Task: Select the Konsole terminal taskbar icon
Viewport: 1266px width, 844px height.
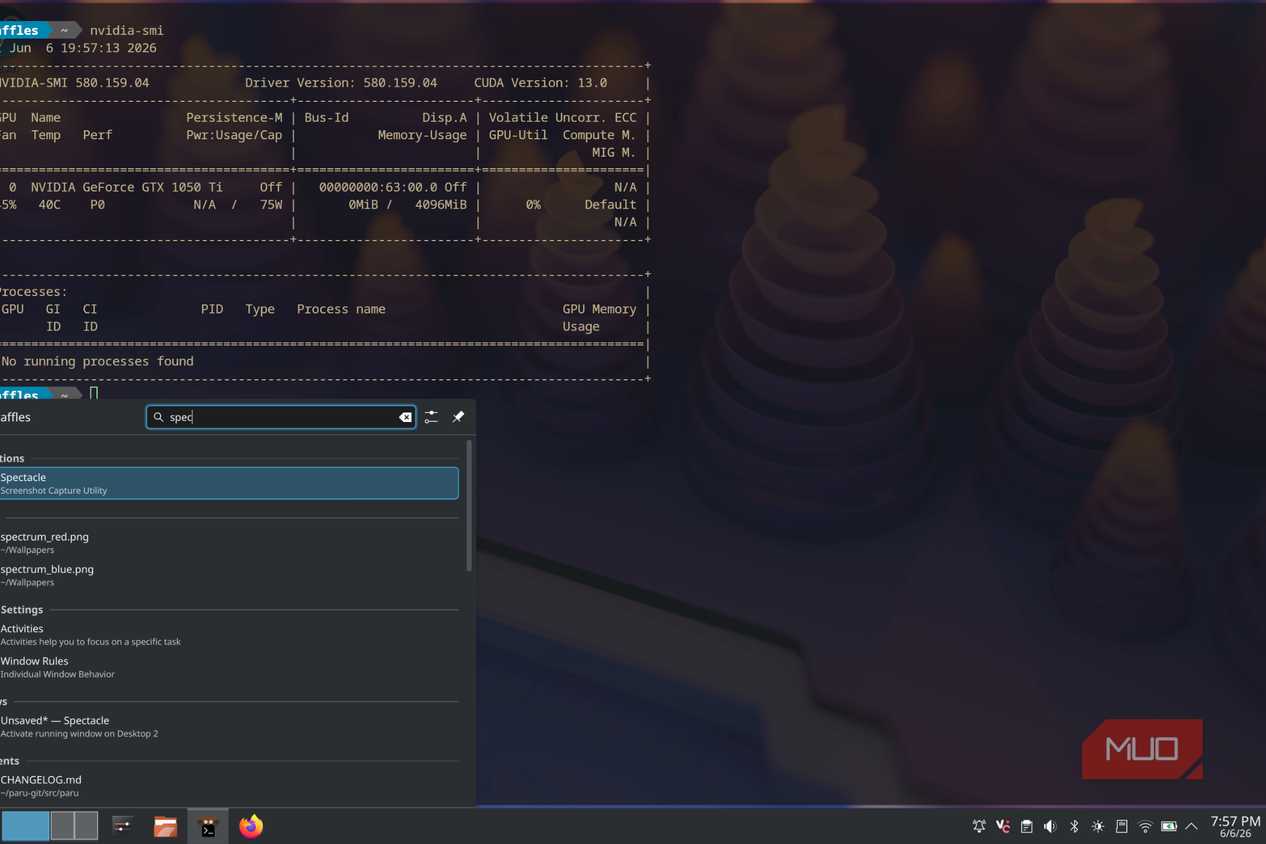Action: coord(208,826)
